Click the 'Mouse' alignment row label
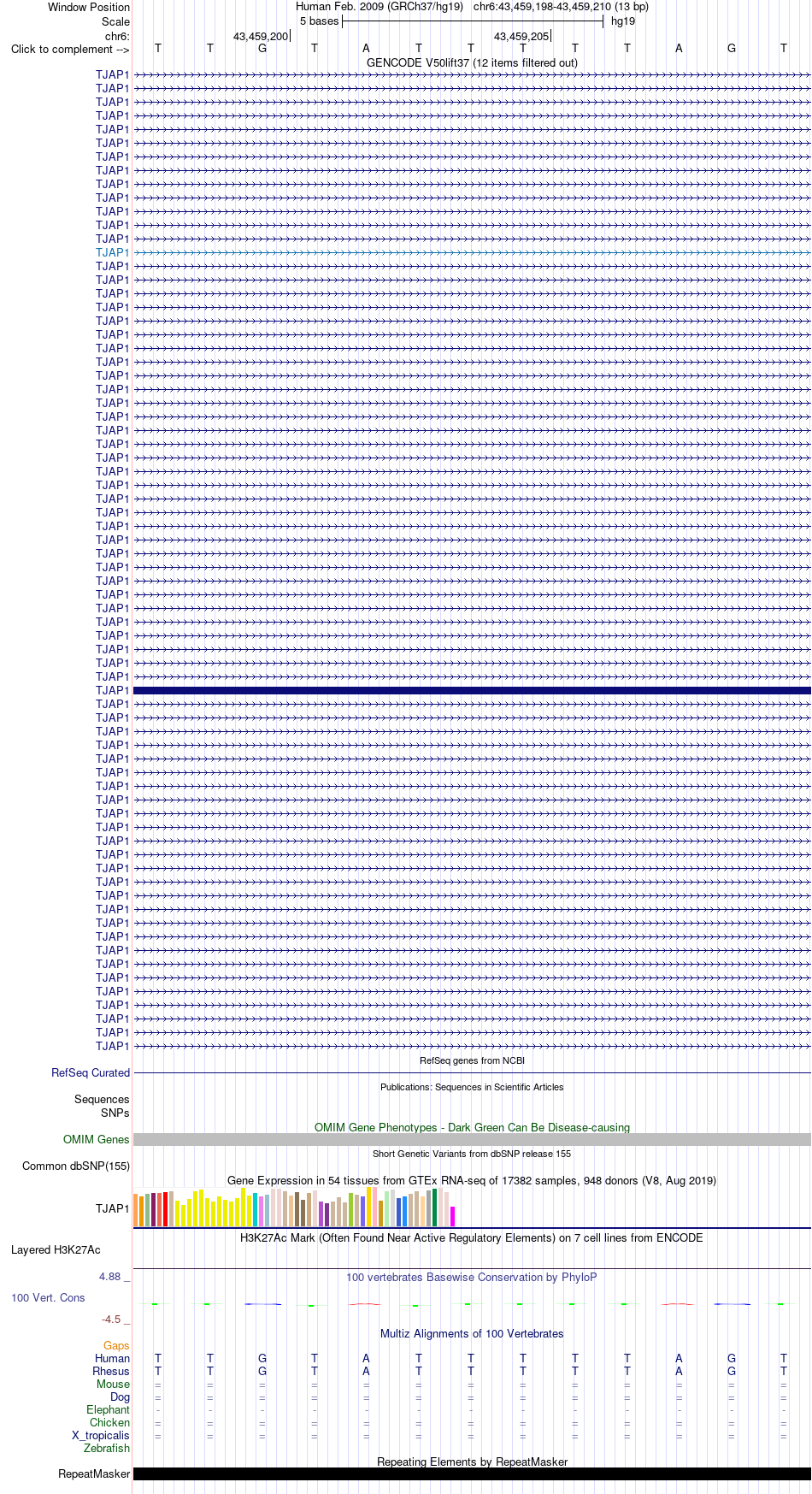The width and height of the screenshot is (812, 1494). tap(114, 1384)
